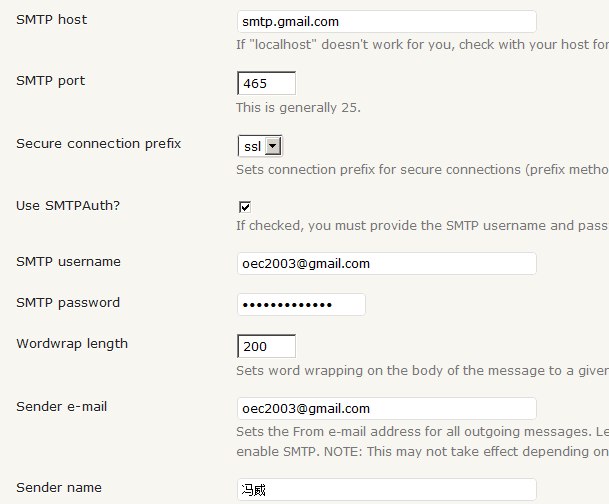Screen dimensions: 609x504
Task: Uncheck the Use SMTPAuth checkbox
Action: (245, 206)
